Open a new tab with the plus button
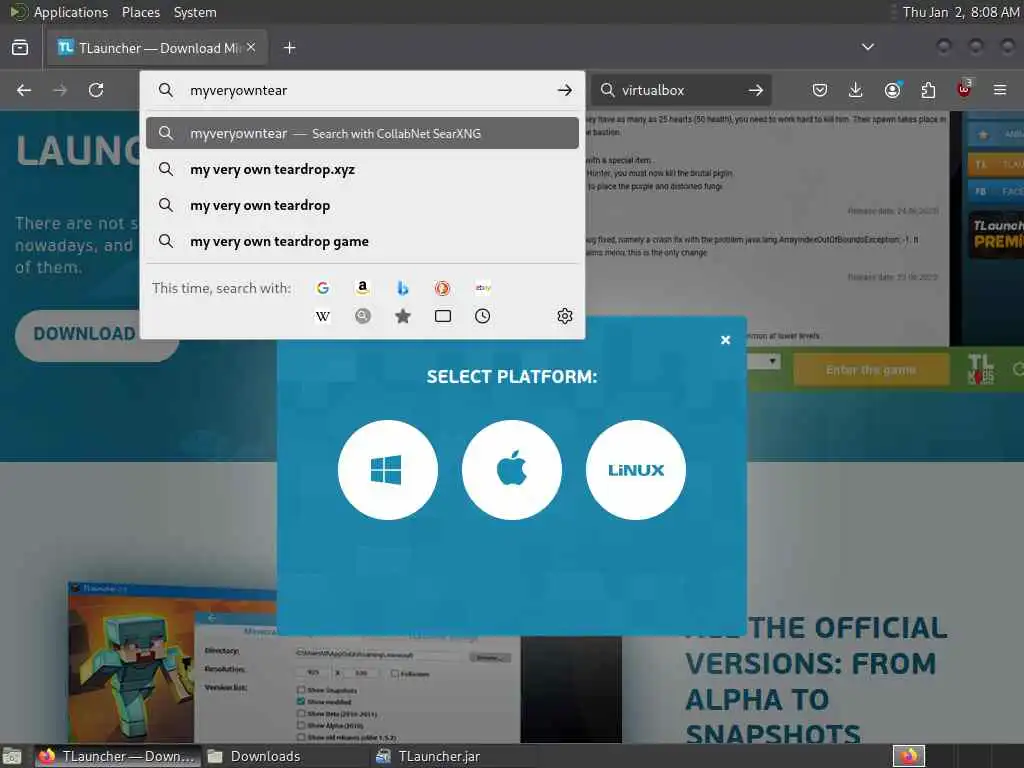Viewport: 1024px width, 768px height. [x=290, y=48]
